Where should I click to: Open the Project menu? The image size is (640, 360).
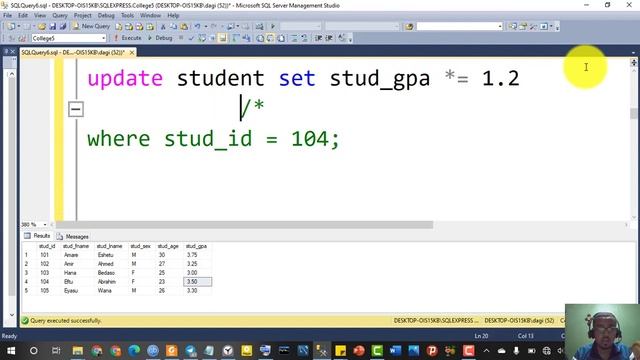[82, 15]
